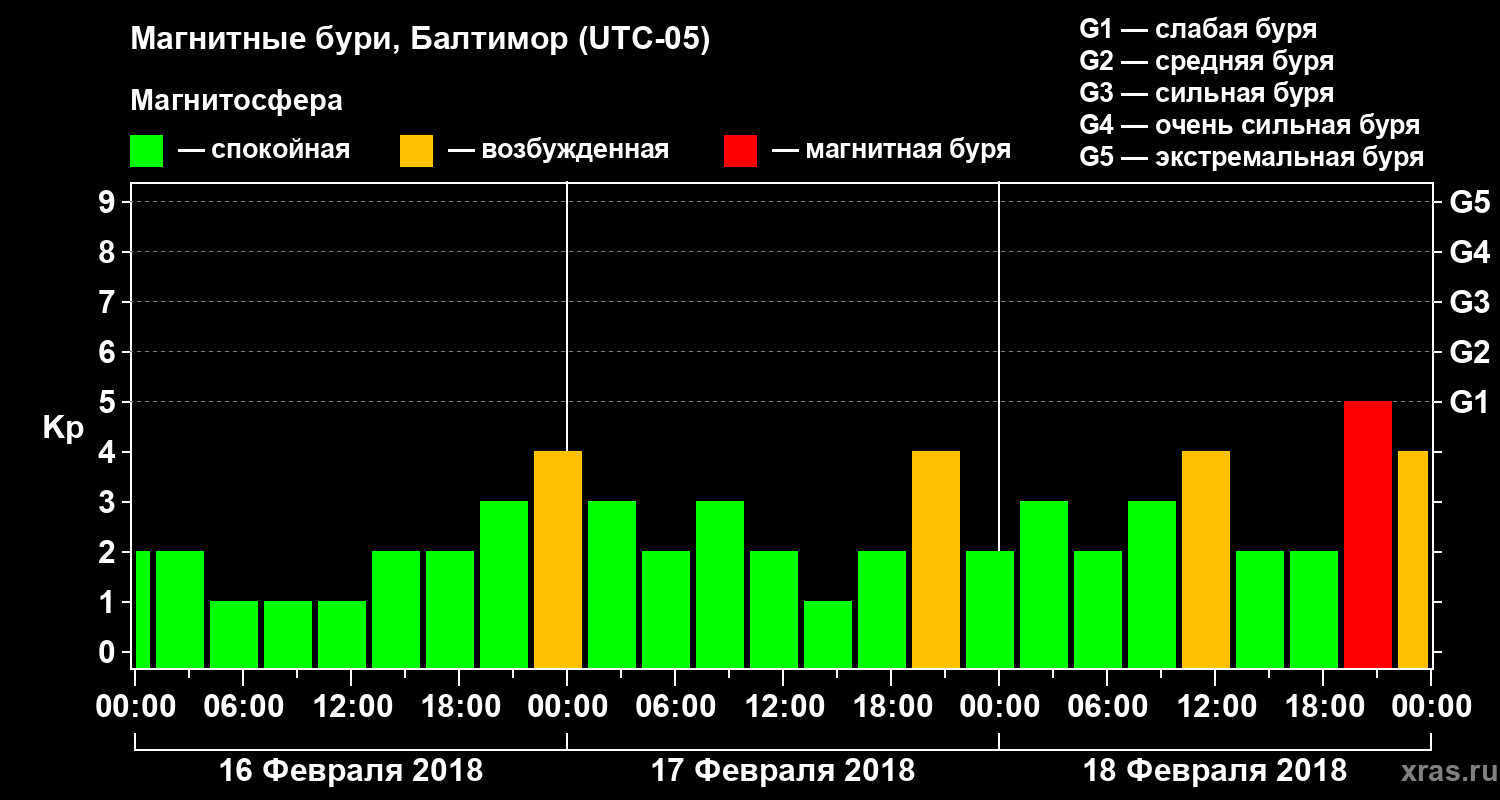
Task: Click the chart title 'Магнитные бури, Балтимор (UTC-05)'
Action: pyautogui.click(x=420, y=41)
